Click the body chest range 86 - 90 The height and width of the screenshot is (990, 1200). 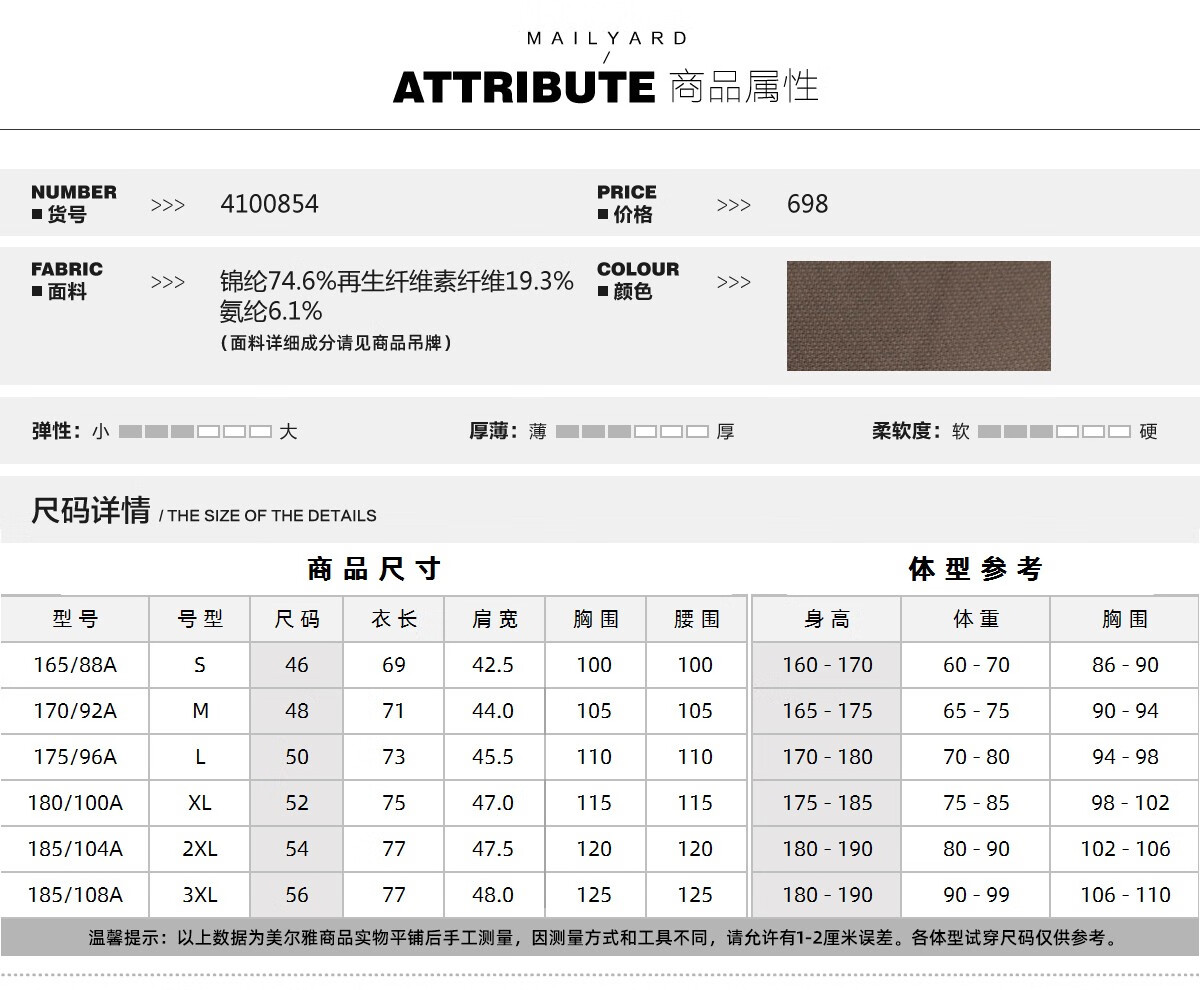pos(1125,665)
